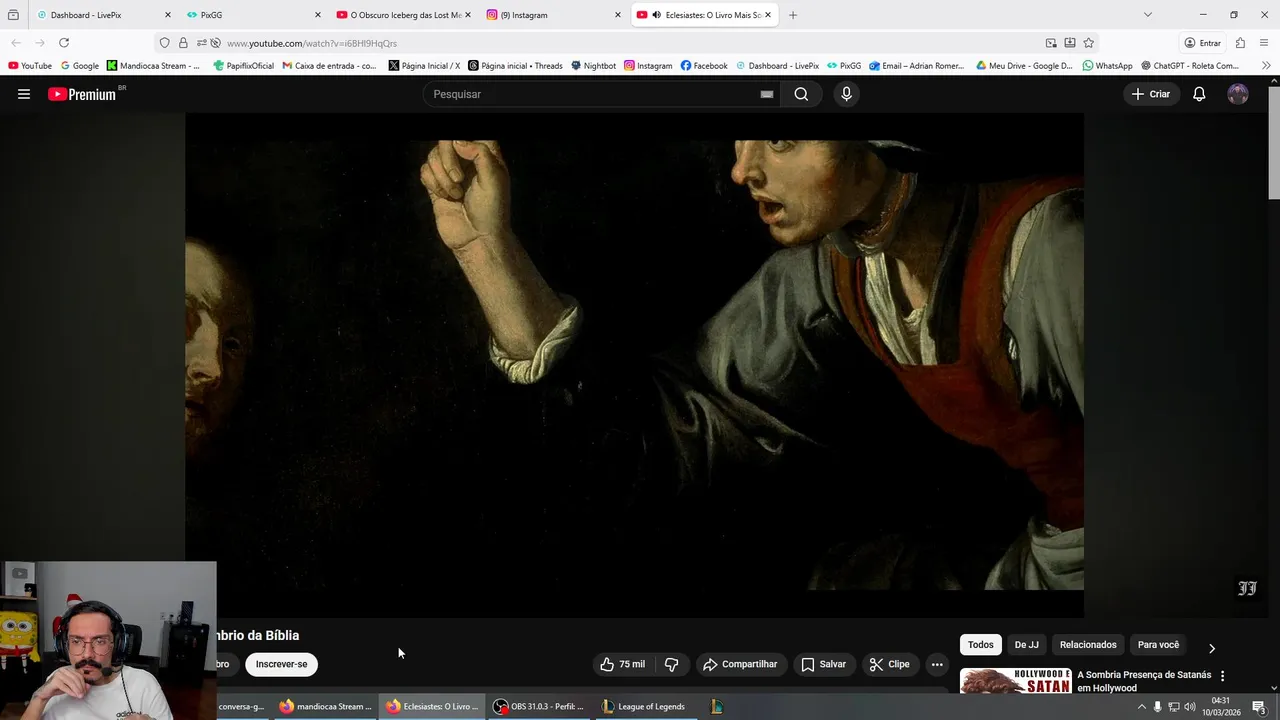1280x720 pixels.
Task: Show more bookmarks overflow chevron
Action: click(1266, 66)
